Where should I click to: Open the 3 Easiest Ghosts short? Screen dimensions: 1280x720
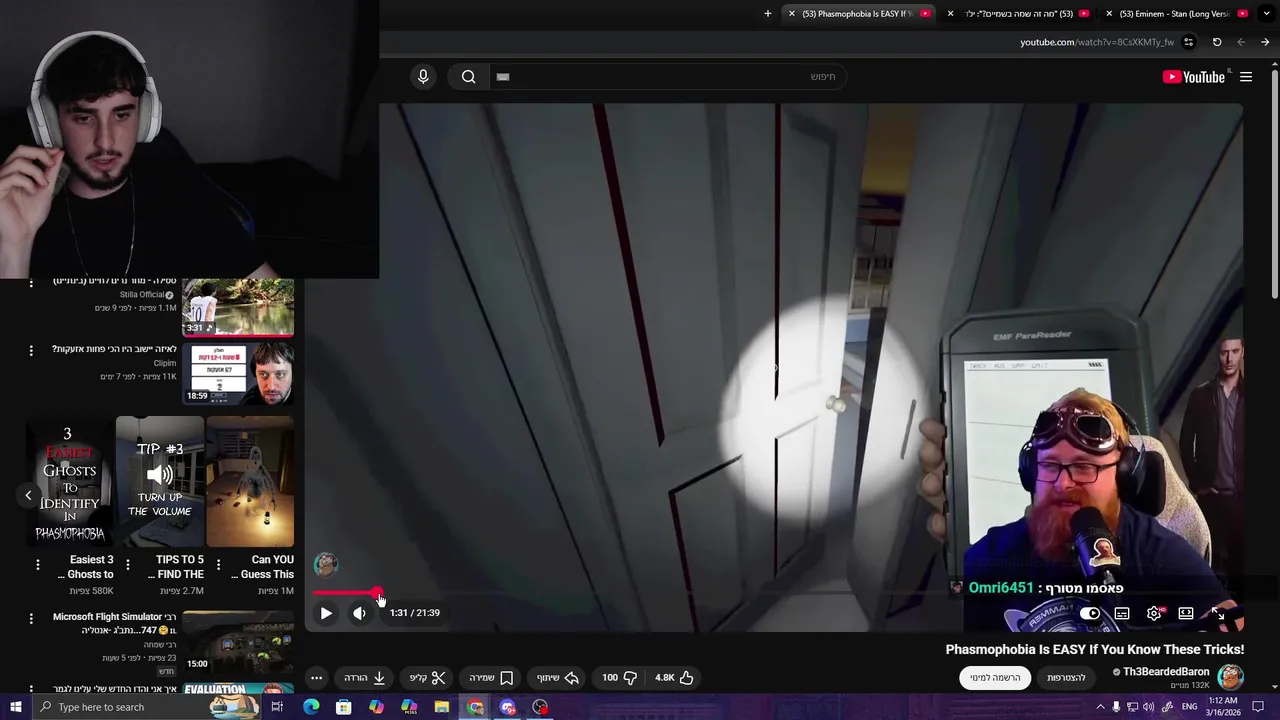click(70, 482)
